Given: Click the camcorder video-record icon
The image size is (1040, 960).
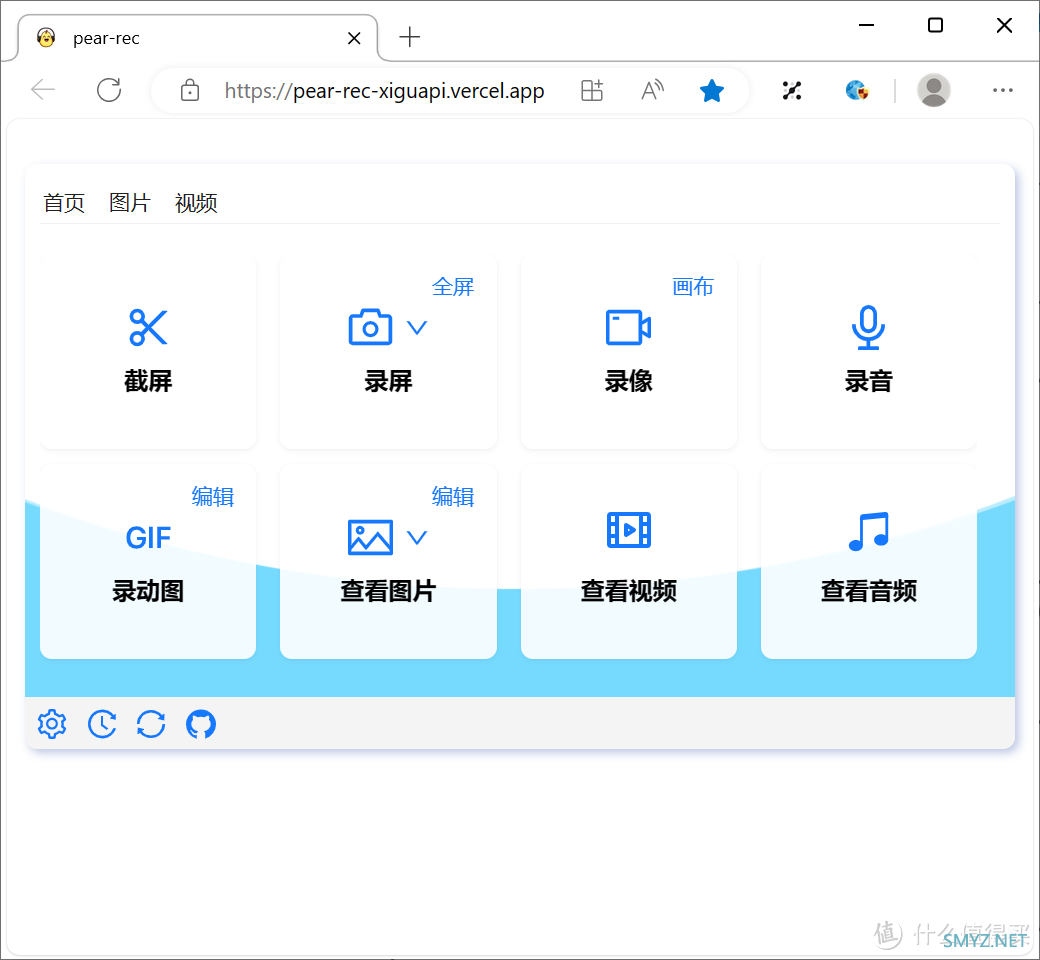Looking at the screenshot, I should pyautogui.click(x=628, y=327).
